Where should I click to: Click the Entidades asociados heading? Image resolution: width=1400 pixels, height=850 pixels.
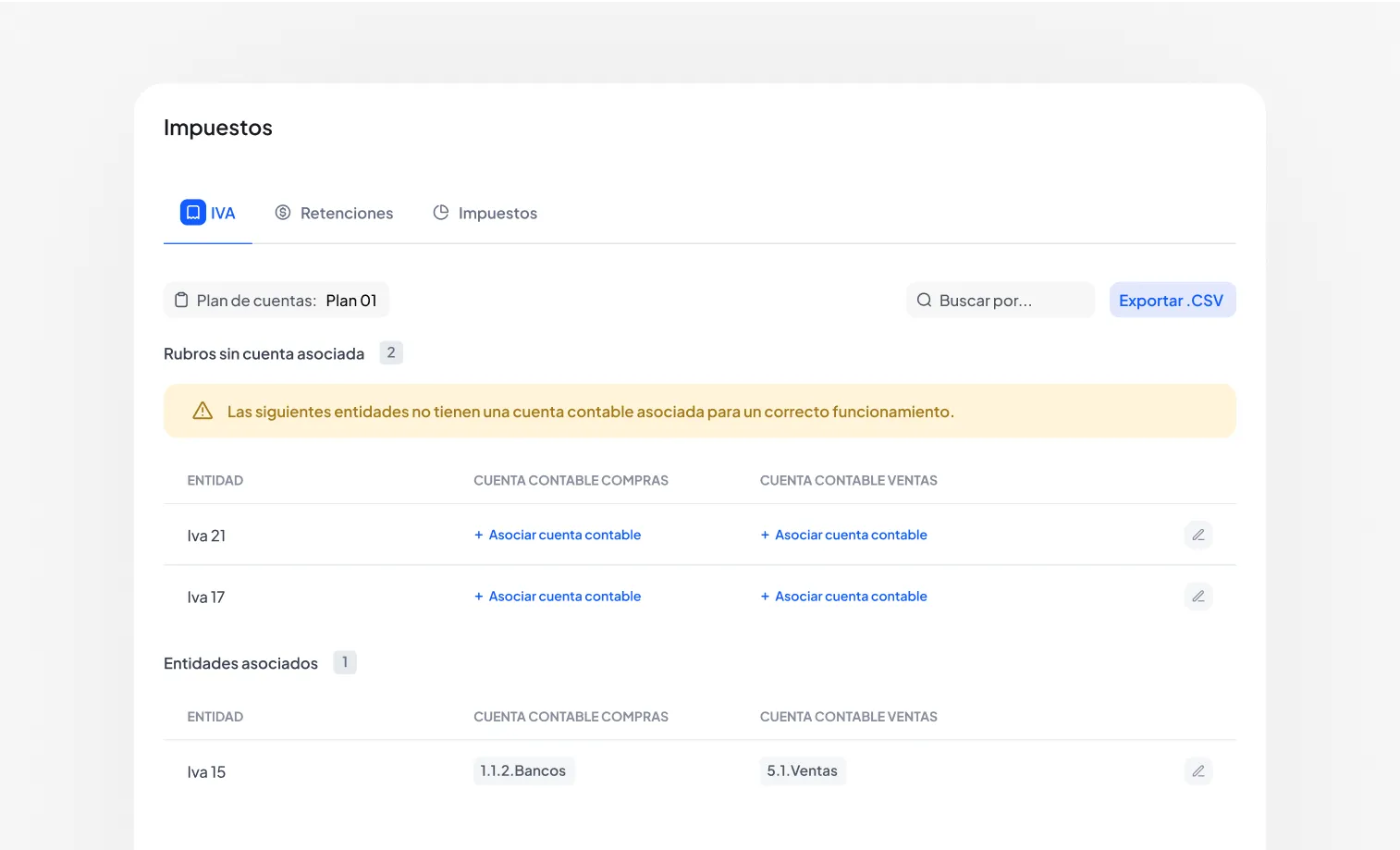[x=240, y=663]
